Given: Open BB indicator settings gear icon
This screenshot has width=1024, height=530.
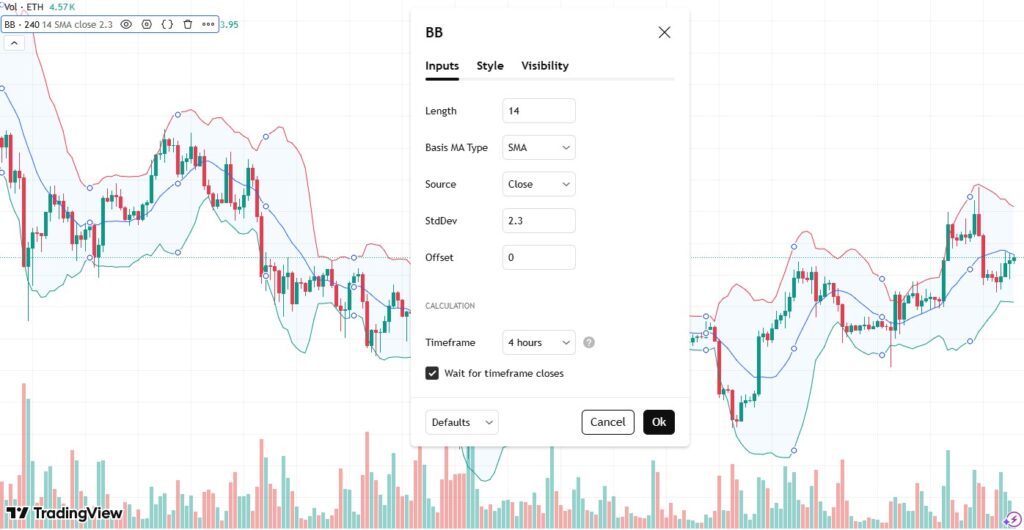Looking at the screenshot, I should coord(147,23).
